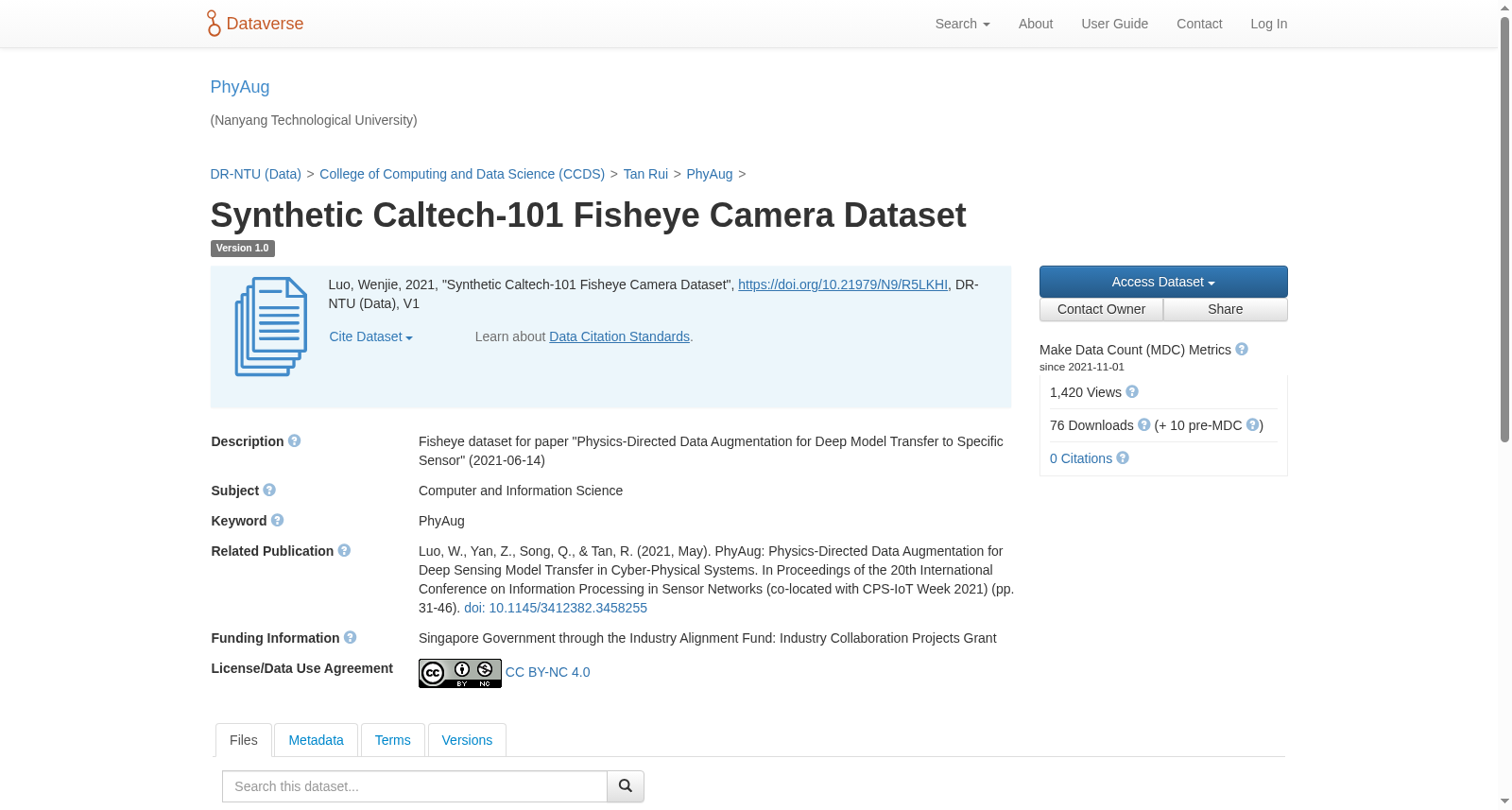Click help icon next to Funding Information
Screen dimensions: 1512x810
click(351, 638)
